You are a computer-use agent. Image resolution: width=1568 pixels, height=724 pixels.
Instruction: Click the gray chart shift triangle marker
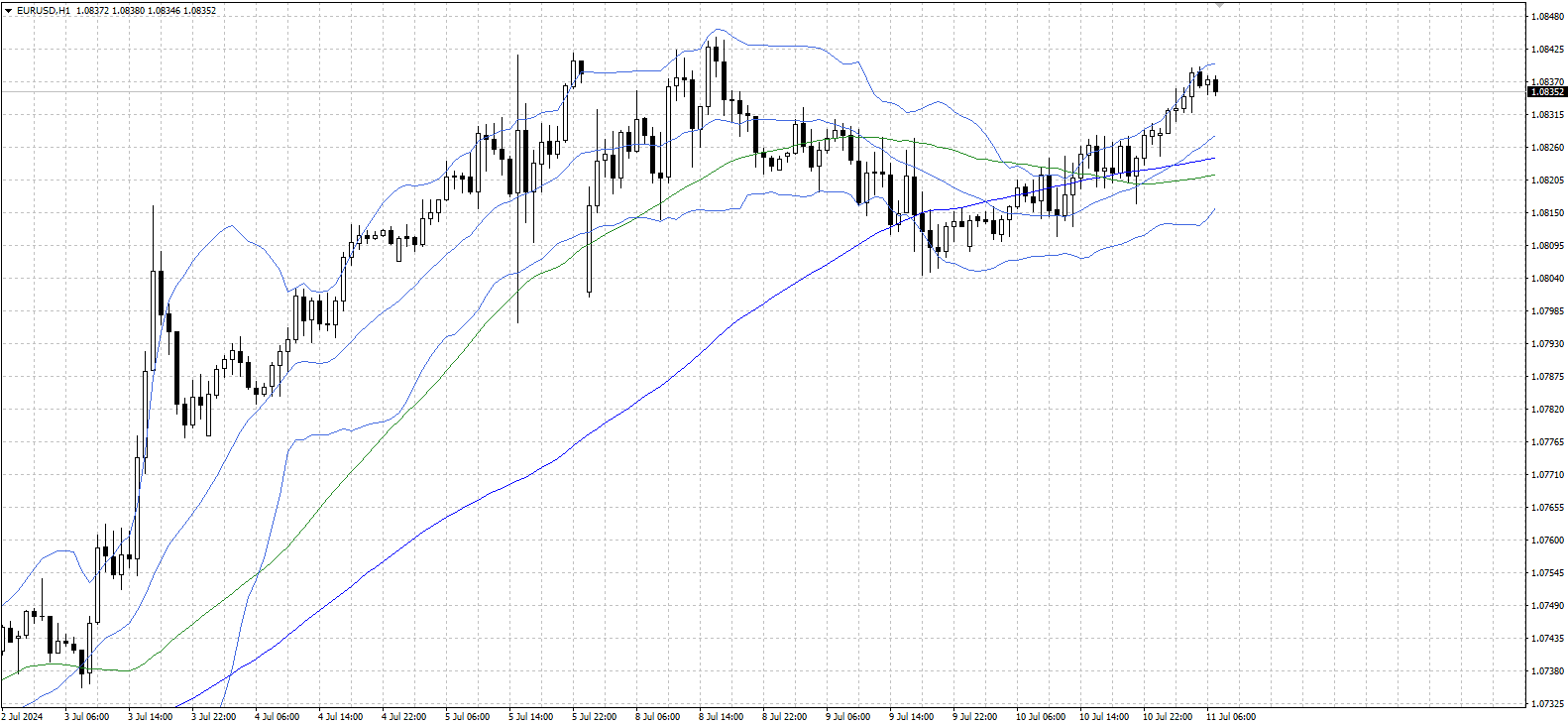pos(1219,5)
